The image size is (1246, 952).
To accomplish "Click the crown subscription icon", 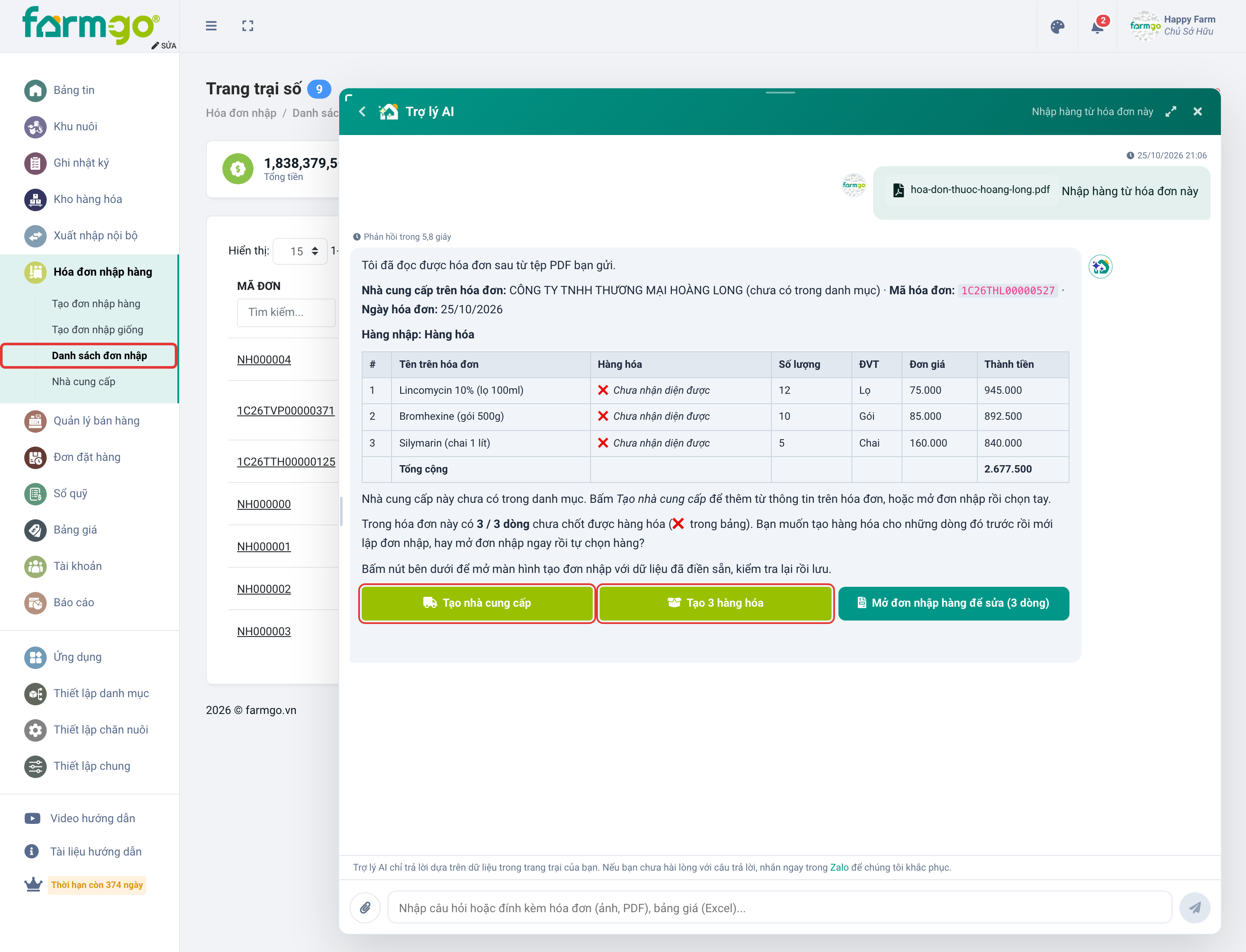I will point(33,884).
